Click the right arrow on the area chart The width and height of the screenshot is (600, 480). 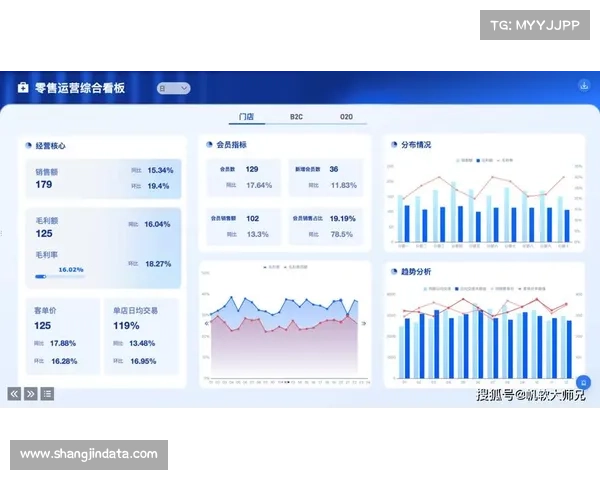click(x=364, y=323)
